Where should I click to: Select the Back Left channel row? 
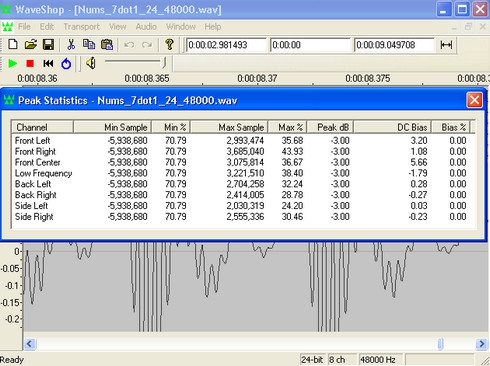click(243, 184)
